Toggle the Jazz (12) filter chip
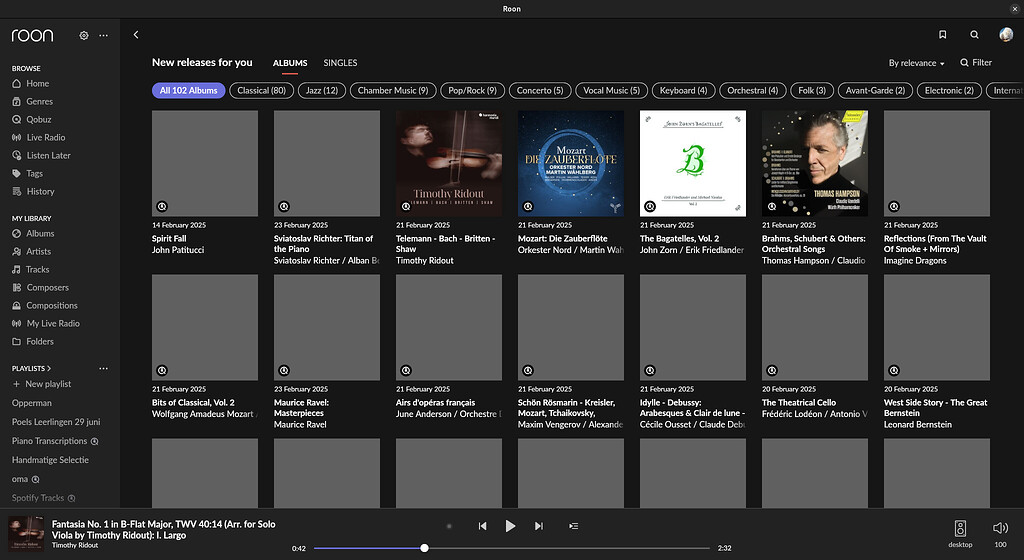The image size is (1024, 560). 322,91
